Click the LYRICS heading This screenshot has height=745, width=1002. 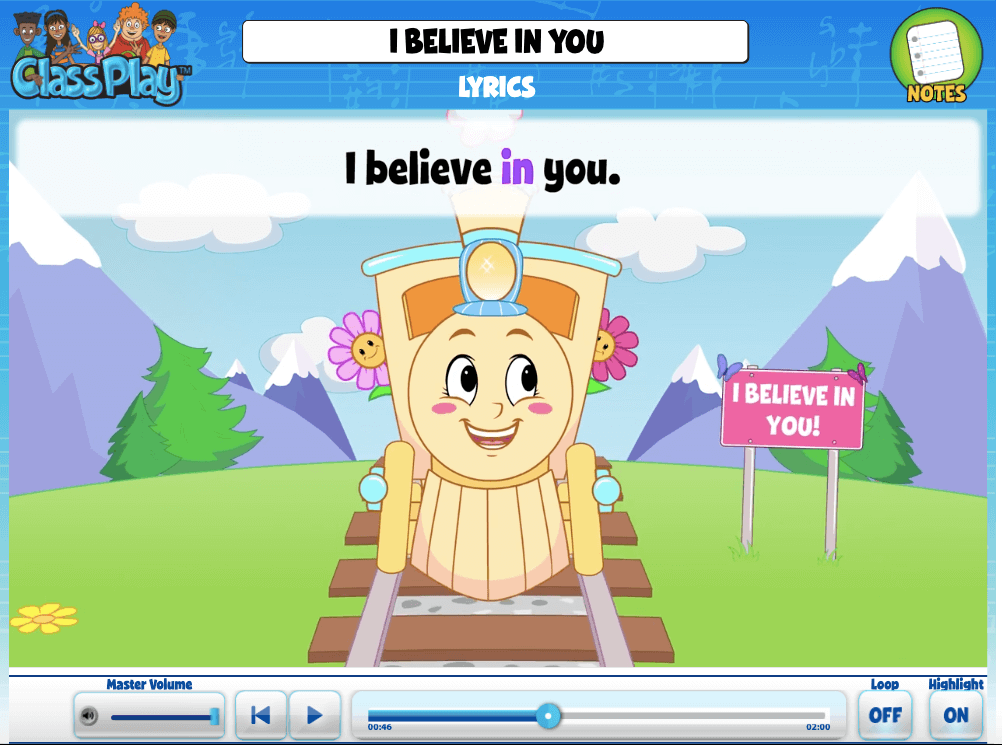point(497,87)
